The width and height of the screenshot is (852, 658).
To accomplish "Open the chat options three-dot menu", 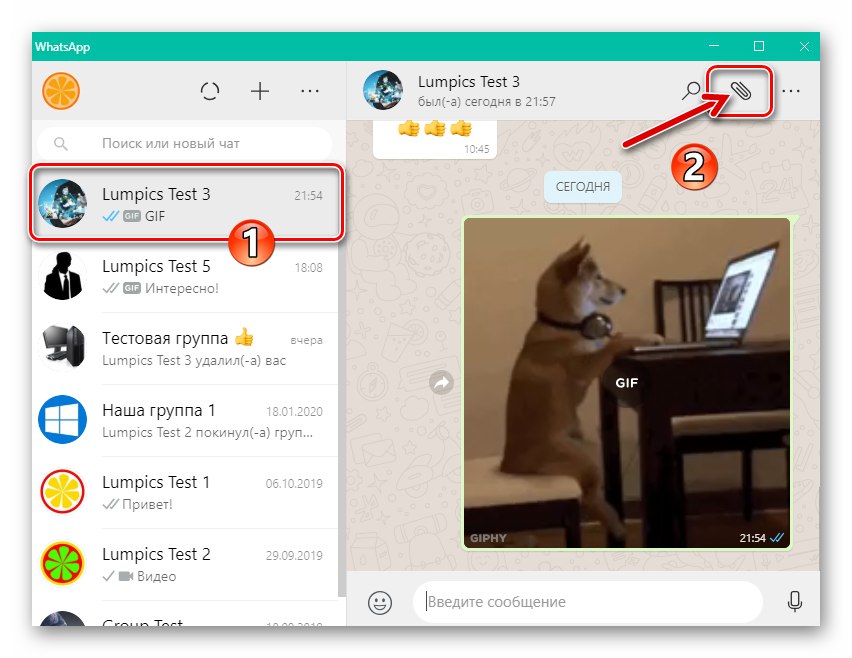I will coord(791,90).
